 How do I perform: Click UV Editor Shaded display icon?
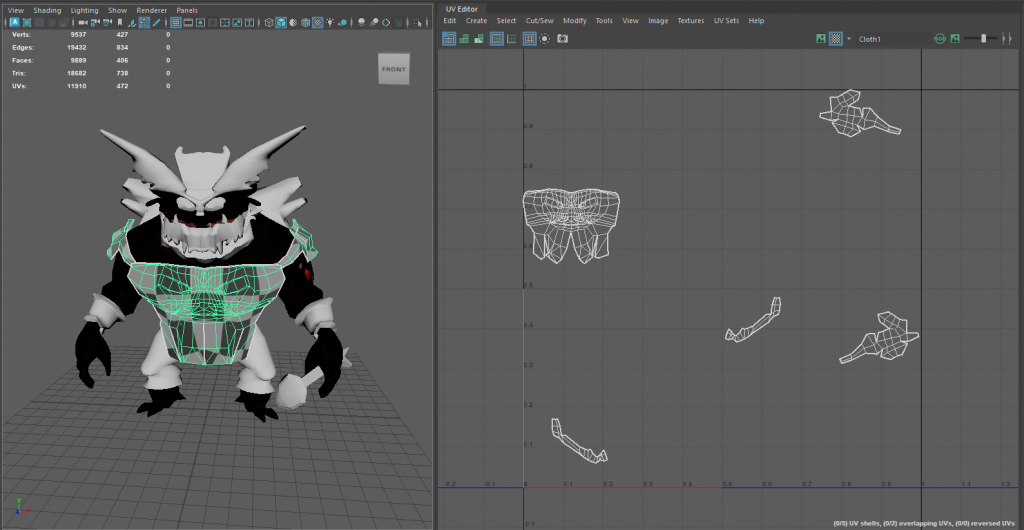click(x=464, y=39)
